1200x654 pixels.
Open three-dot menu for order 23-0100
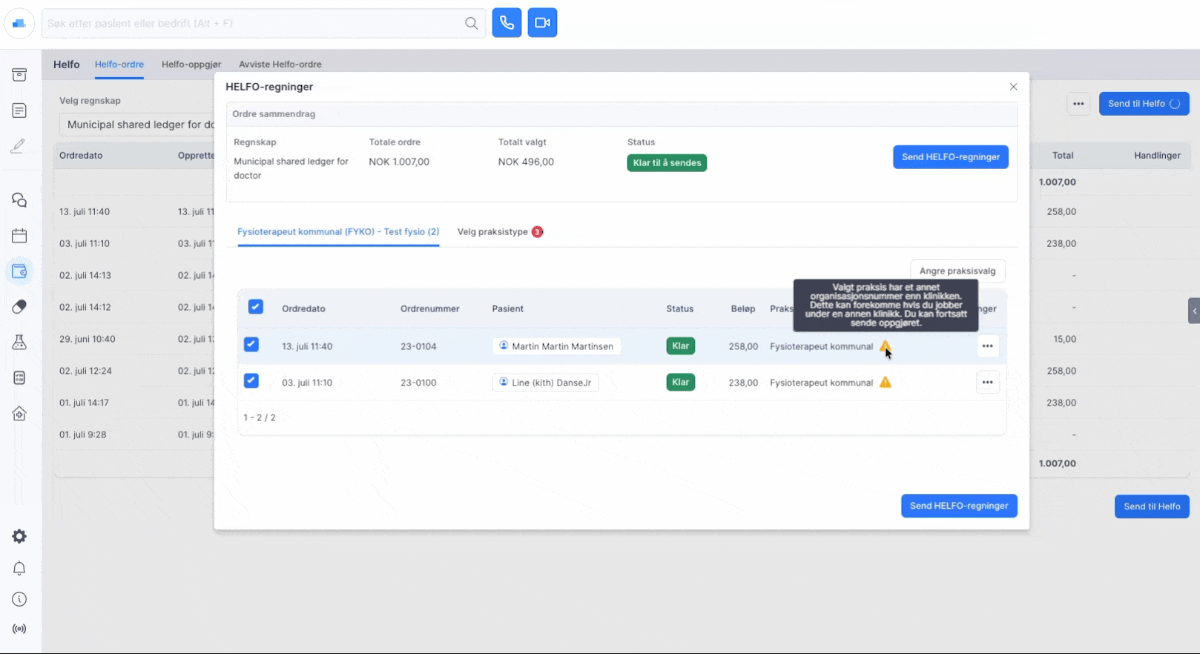click(x=988, y=382)
